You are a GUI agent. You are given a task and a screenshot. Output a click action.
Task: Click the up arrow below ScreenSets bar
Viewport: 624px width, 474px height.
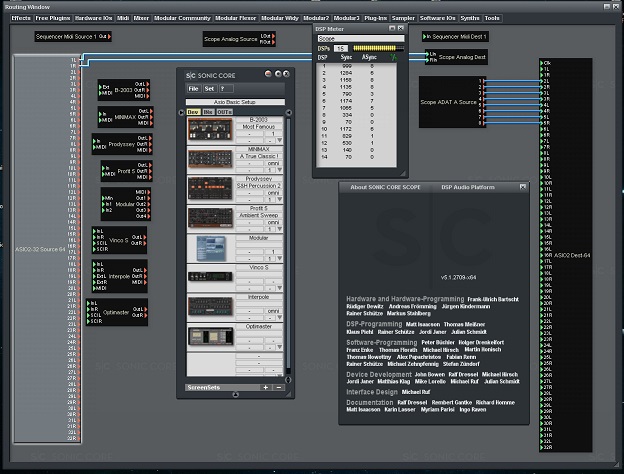click(x=235, y=394)
